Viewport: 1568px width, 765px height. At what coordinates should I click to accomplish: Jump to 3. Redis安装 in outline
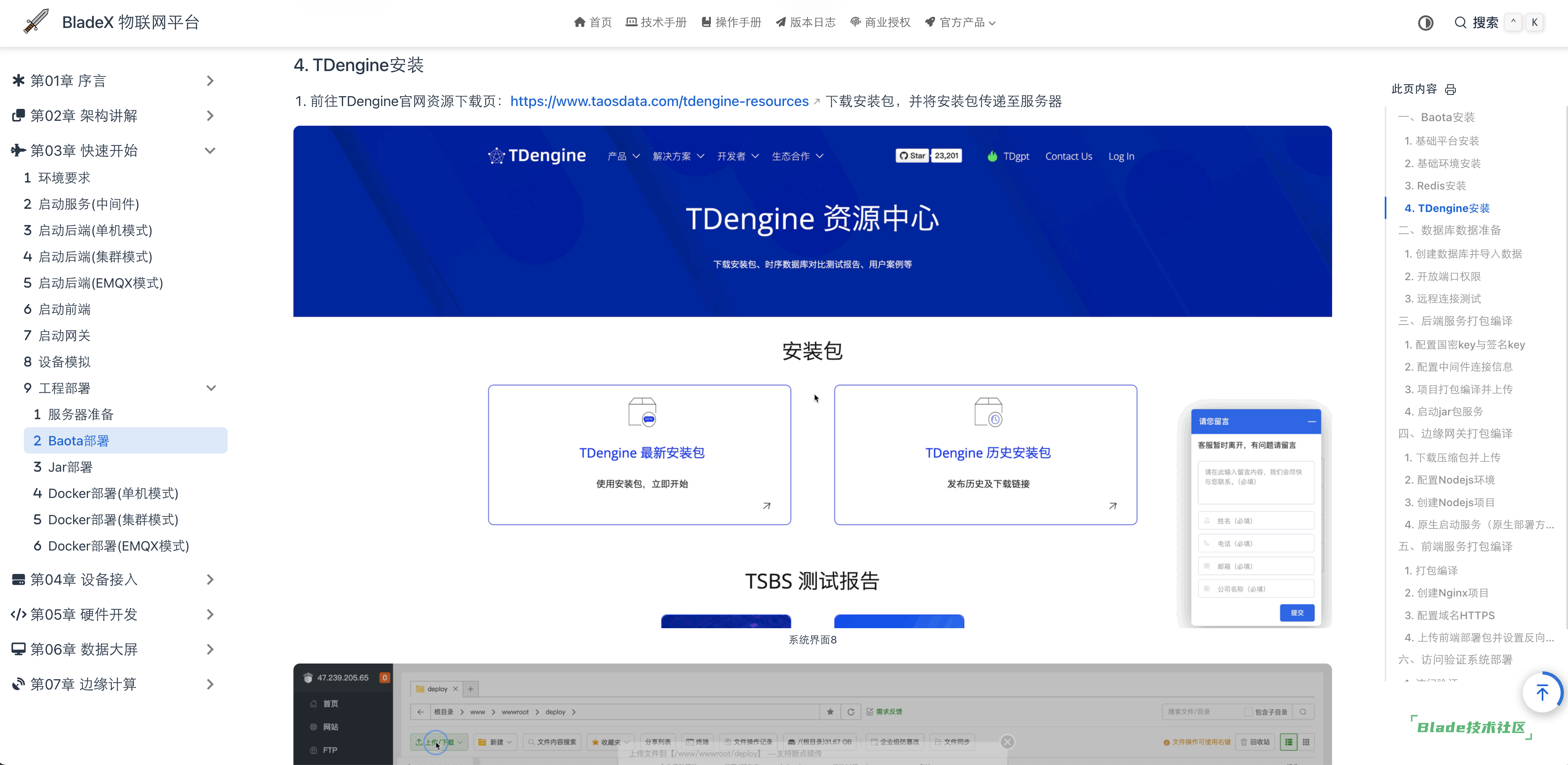pyautogui.click(x=1435, y=186)
